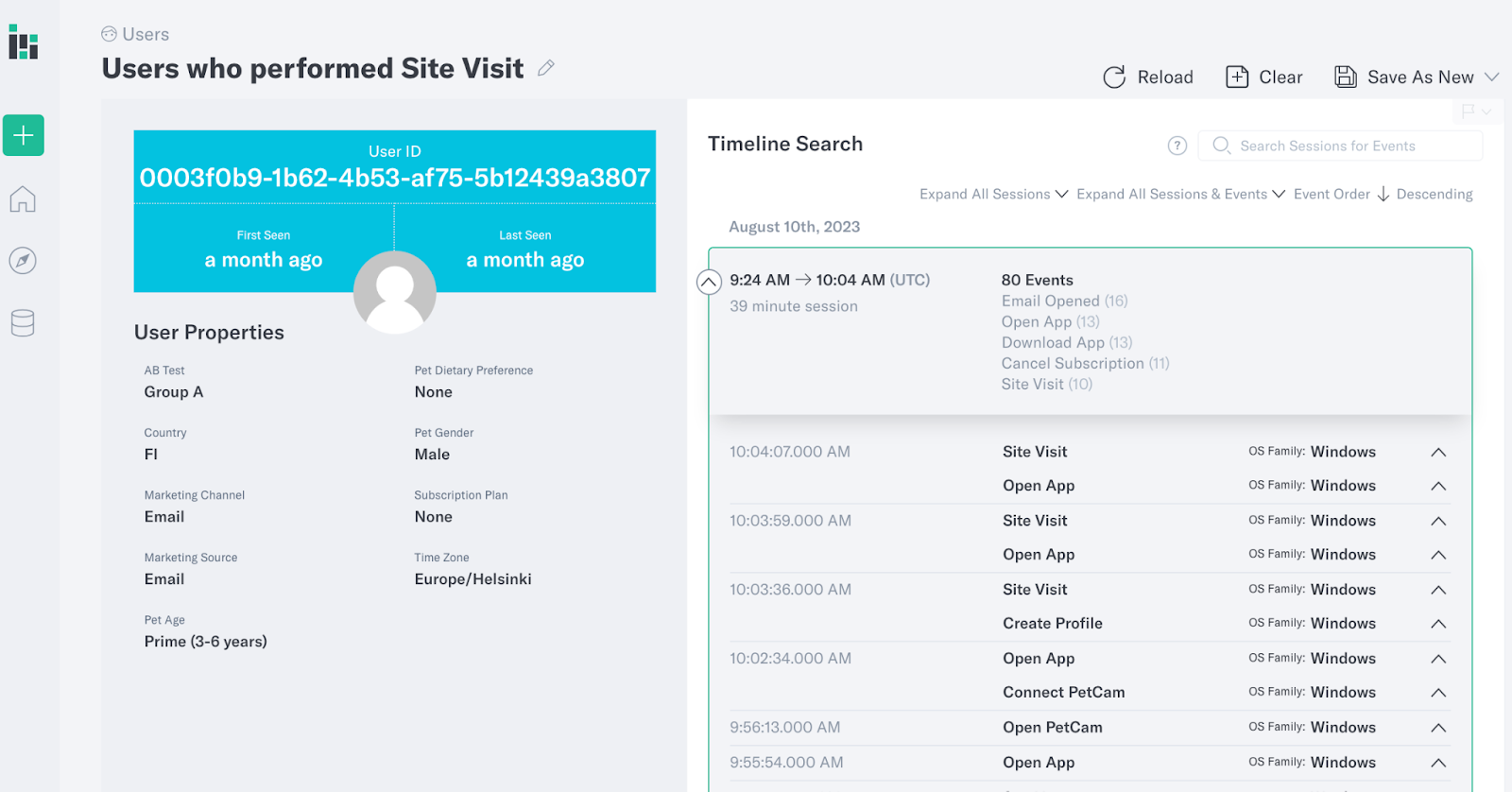This screenshot has width=1512, height=792.
Task: Collapse the Connect PetCam event
Action: coord(1438,693)
